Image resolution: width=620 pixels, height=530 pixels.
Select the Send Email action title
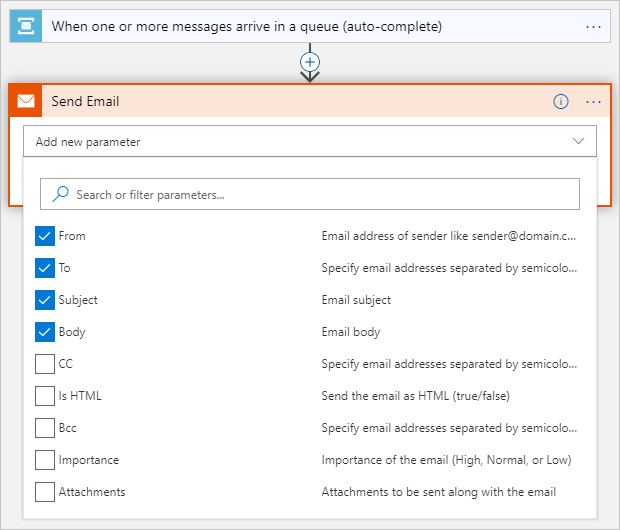[86, 101]
